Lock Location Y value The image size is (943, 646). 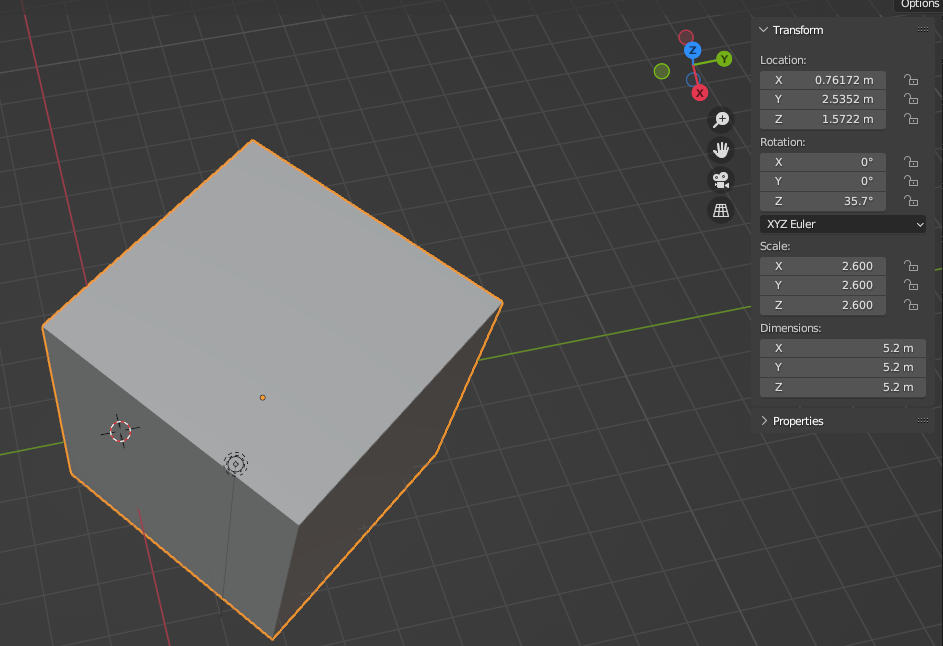[911, 99]
